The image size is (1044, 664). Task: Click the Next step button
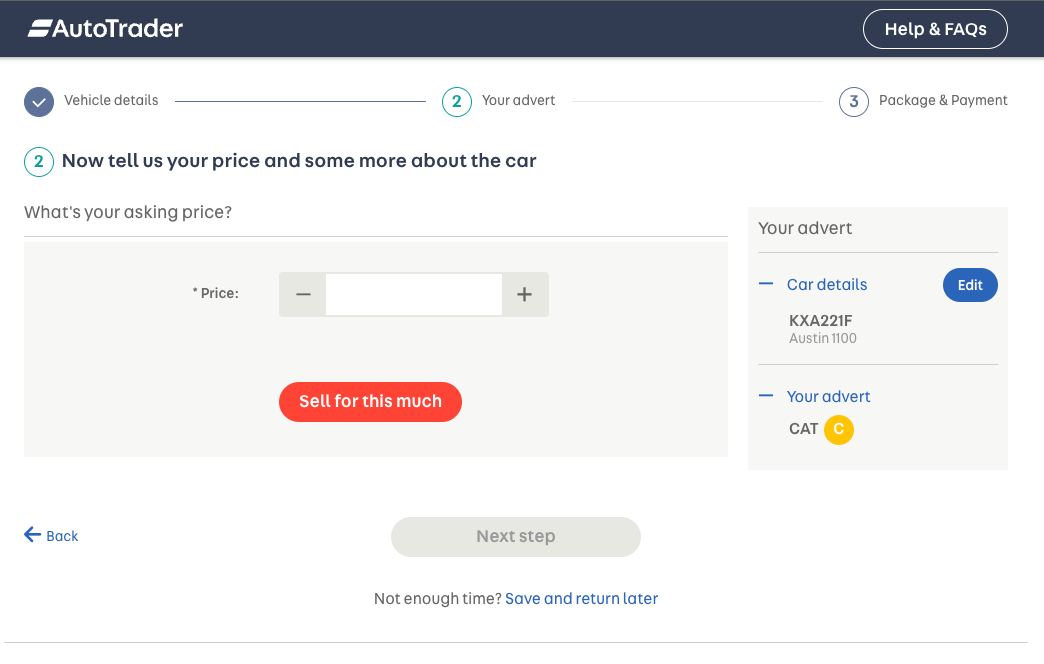click(515, 537)
